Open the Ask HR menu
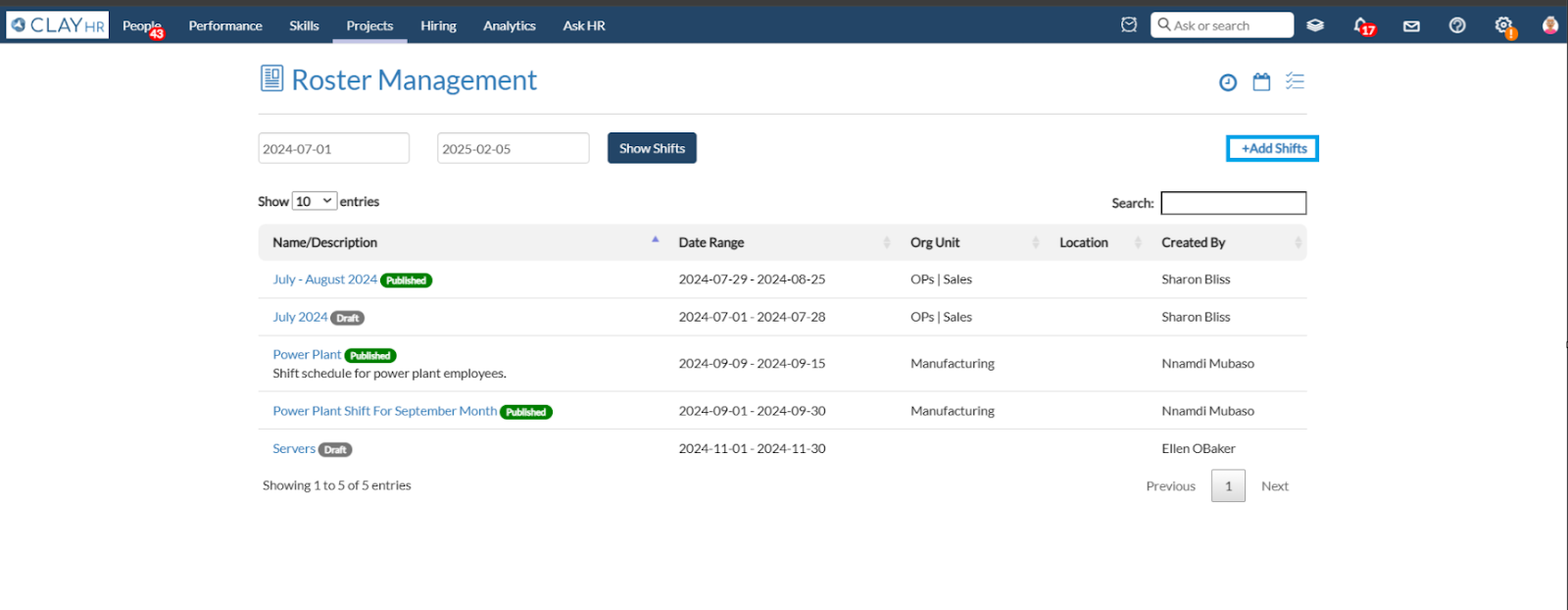 pos(584,25)
